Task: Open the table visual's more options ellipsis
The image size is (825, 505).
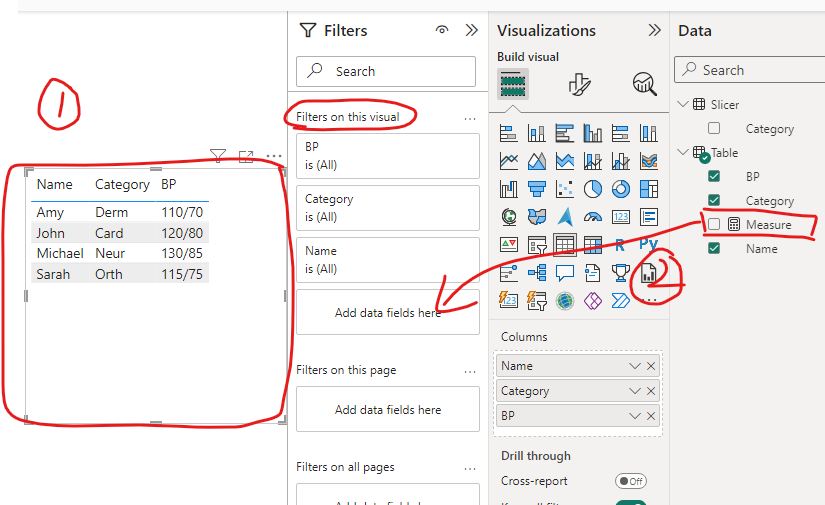Action: tap(274, 156)
